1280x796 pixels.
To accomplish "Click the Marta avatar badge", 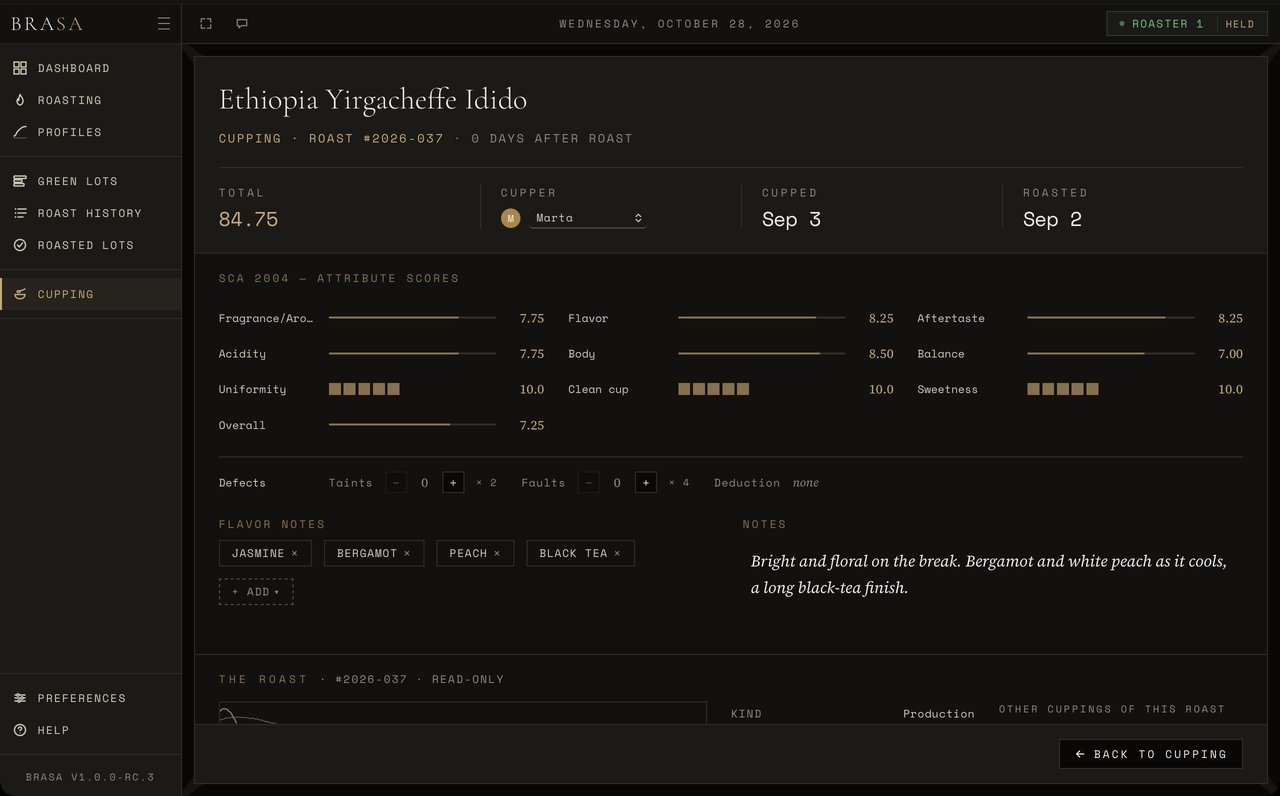I will (x=511, y=218).
